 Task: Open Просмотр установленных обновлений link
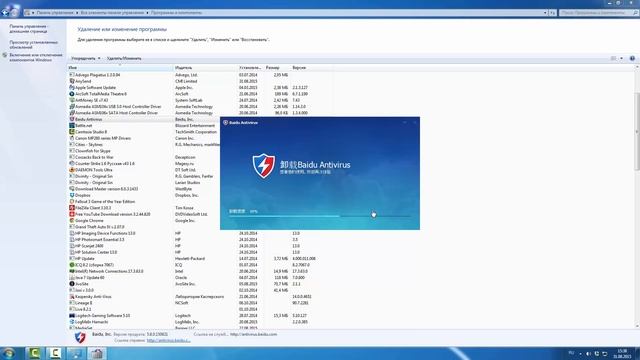click(33, 44)
